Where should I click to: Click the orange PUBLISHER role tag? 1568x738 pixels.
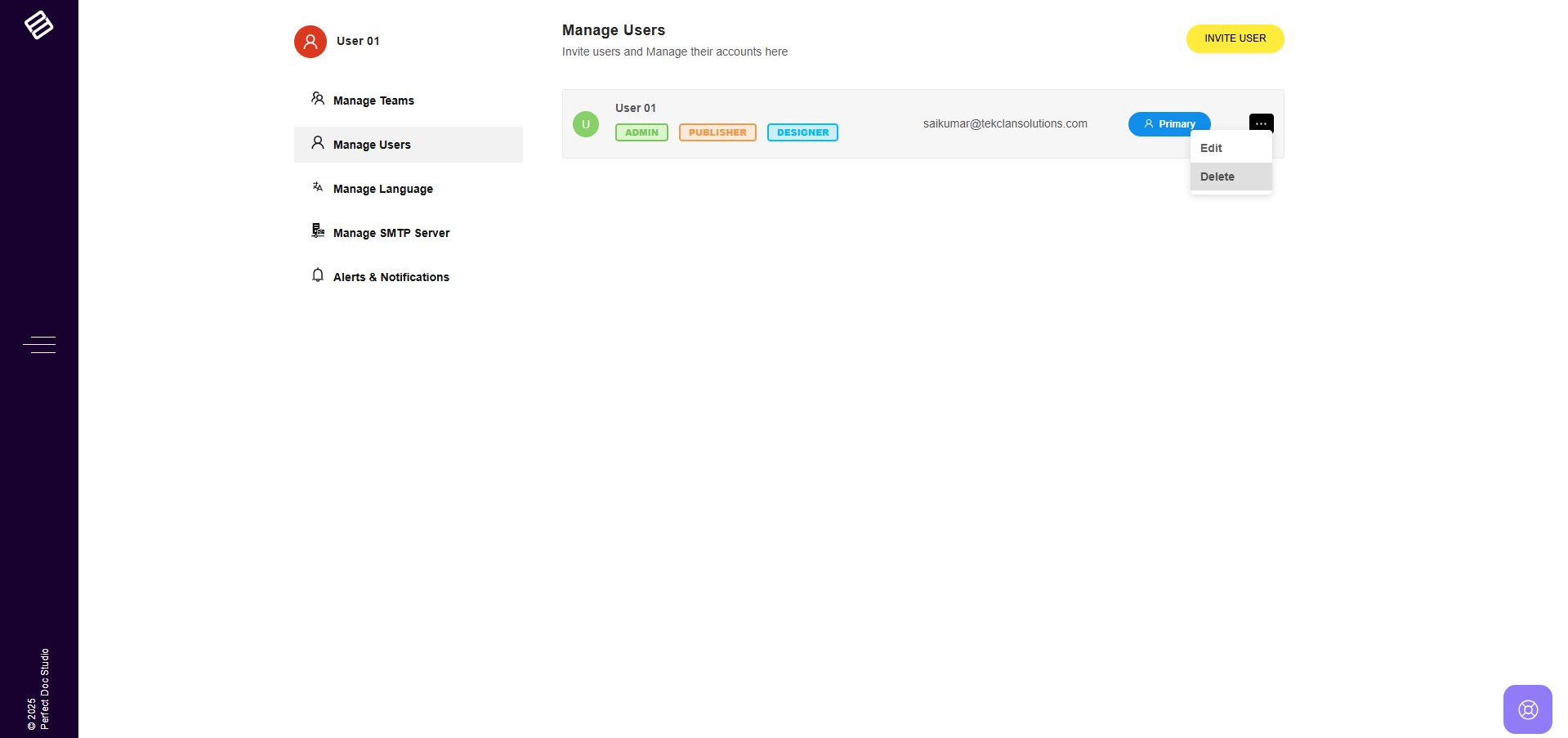click(717, 132)
